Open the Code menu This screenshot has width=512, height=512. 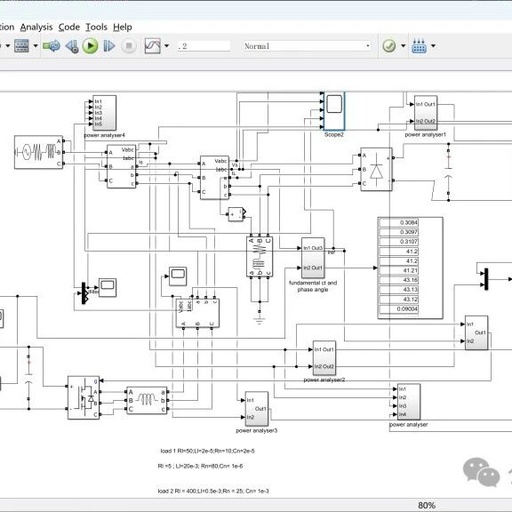point(69,27)
